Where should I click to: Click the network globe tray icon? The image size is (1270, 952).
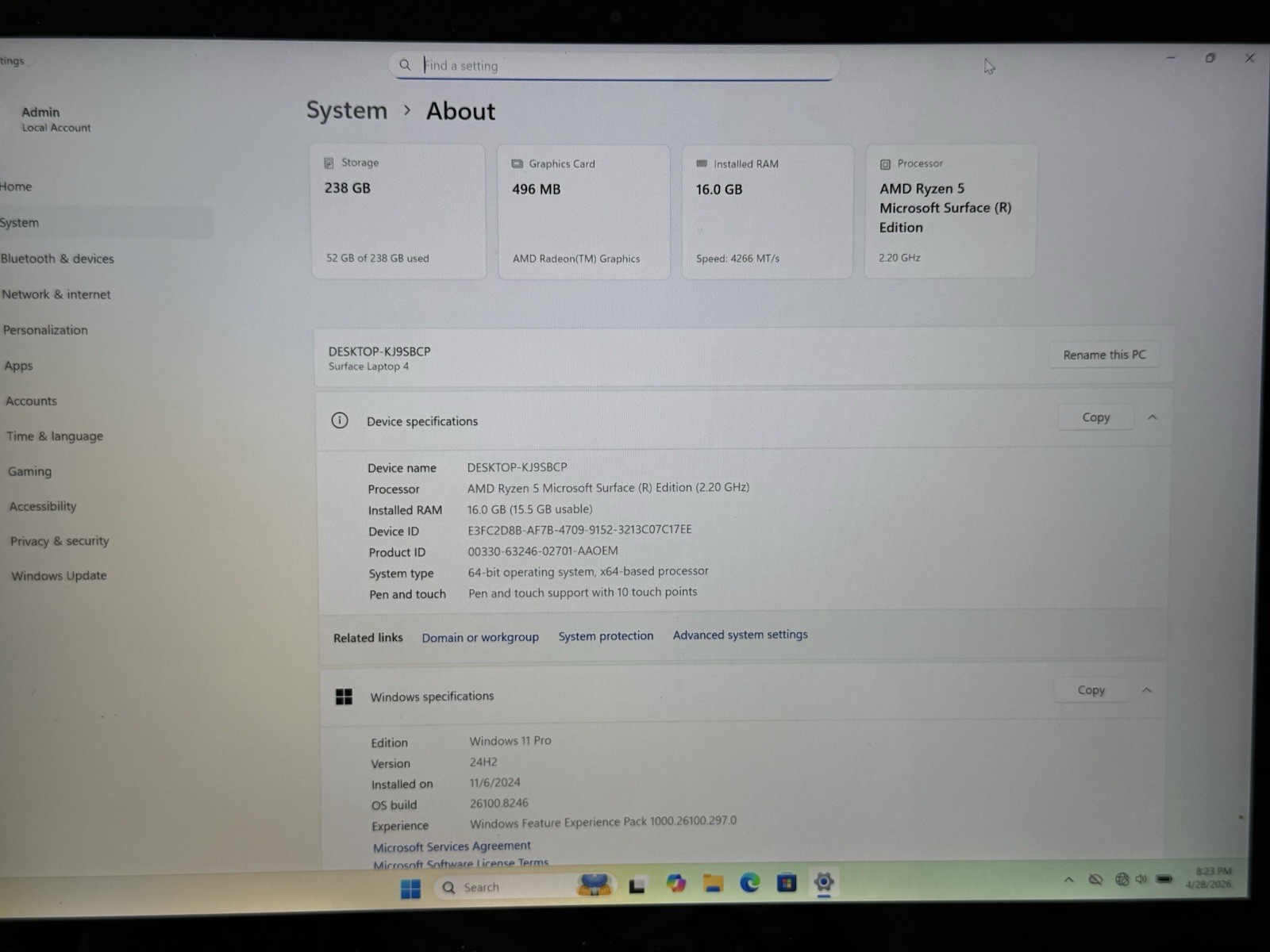pyautogui.click(x=1122, y=879)
